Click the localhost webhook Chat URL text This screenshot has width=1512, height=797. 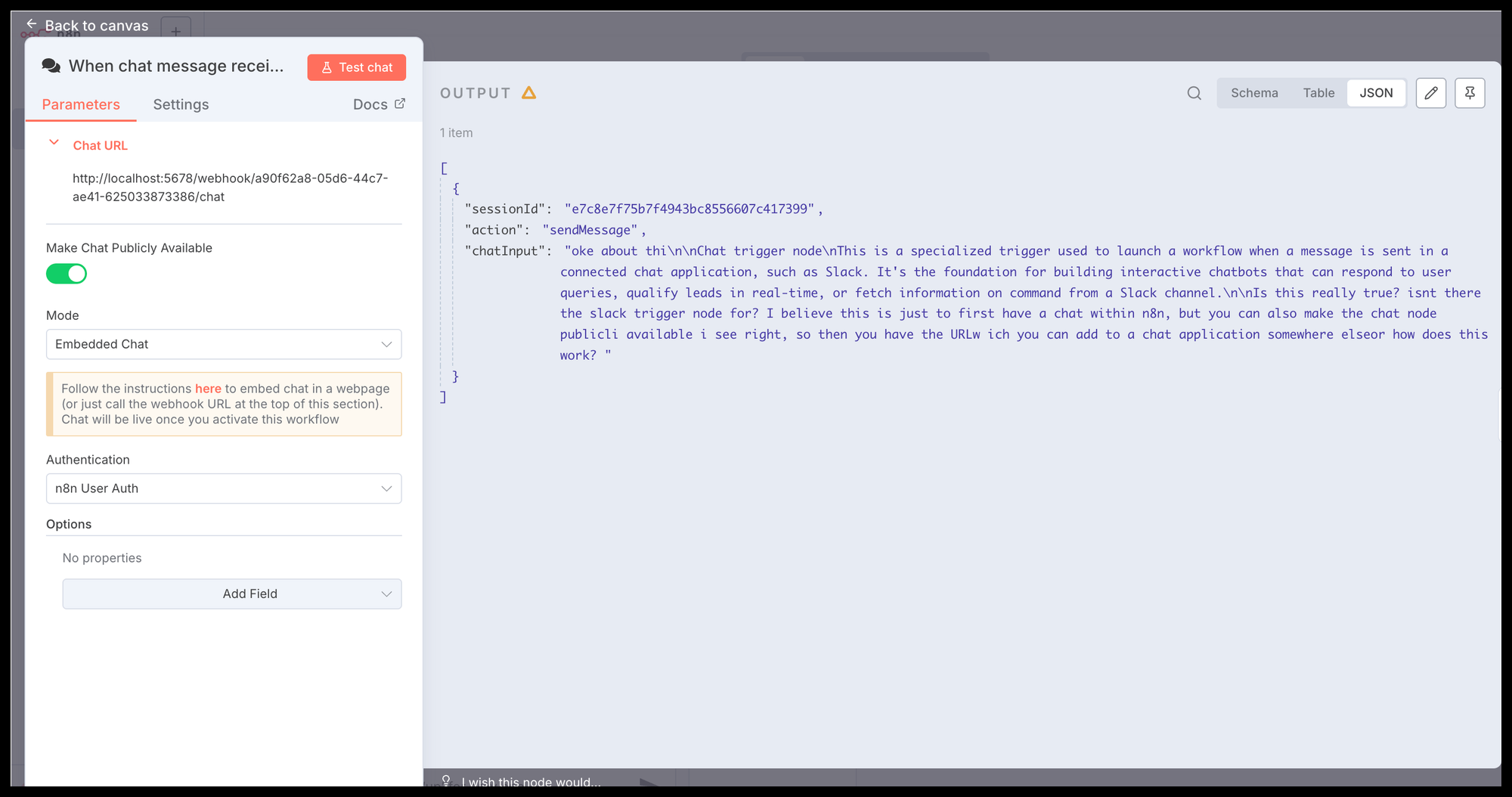[230, 188]
